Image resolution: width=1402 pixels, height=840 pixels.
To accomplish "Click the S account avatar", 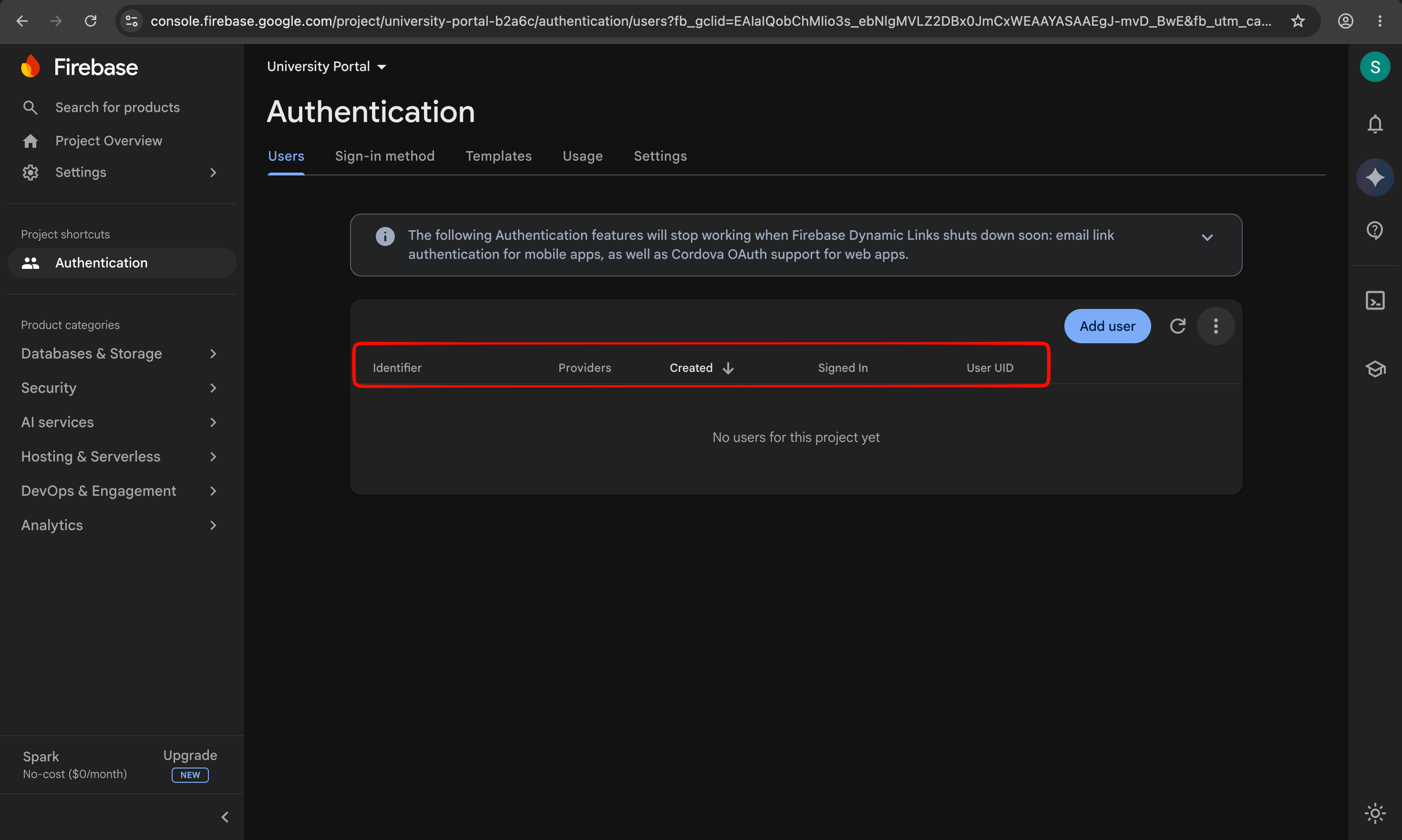I will coord(1375,67).
